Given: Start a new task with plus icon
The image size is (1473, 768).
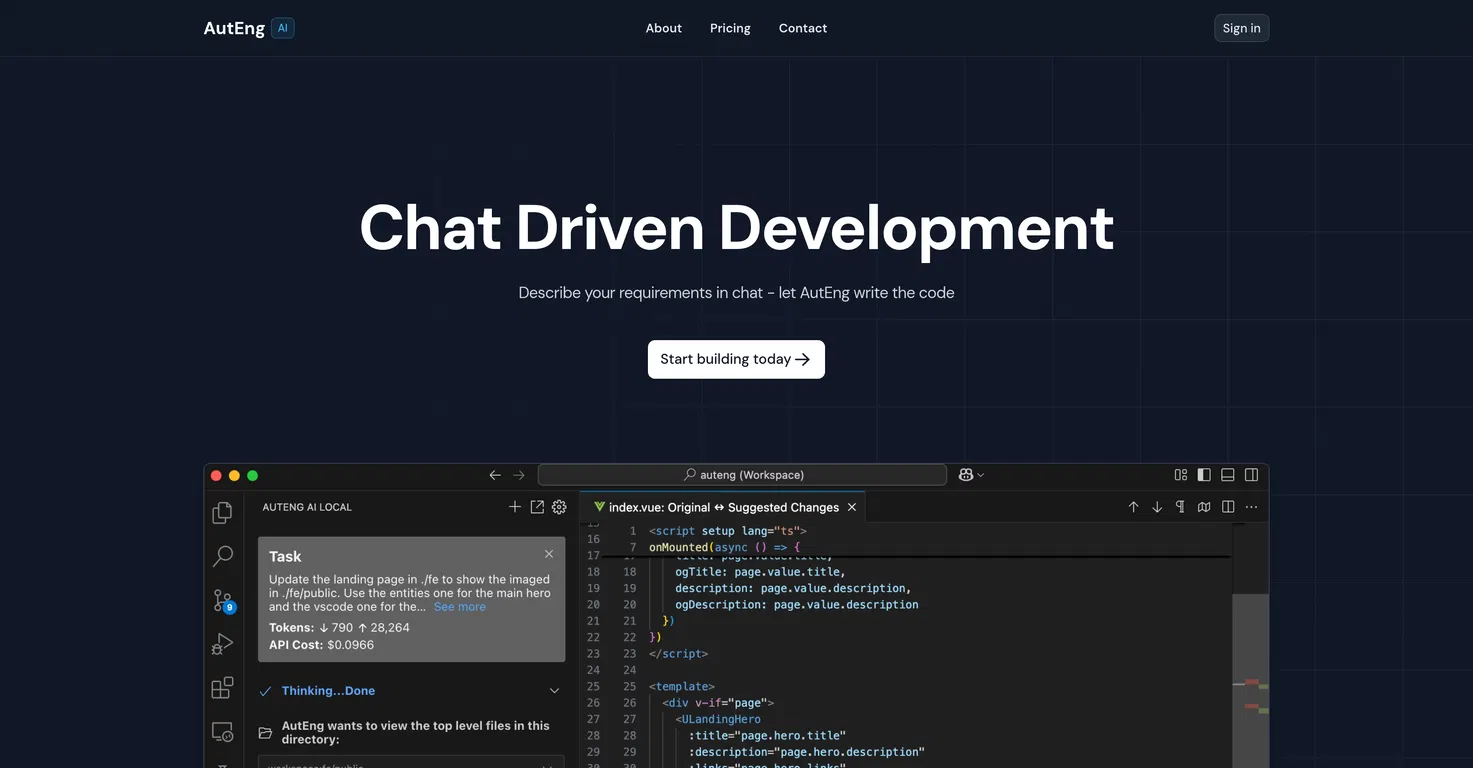Looking at the screenshot, I should pos(515,507).
